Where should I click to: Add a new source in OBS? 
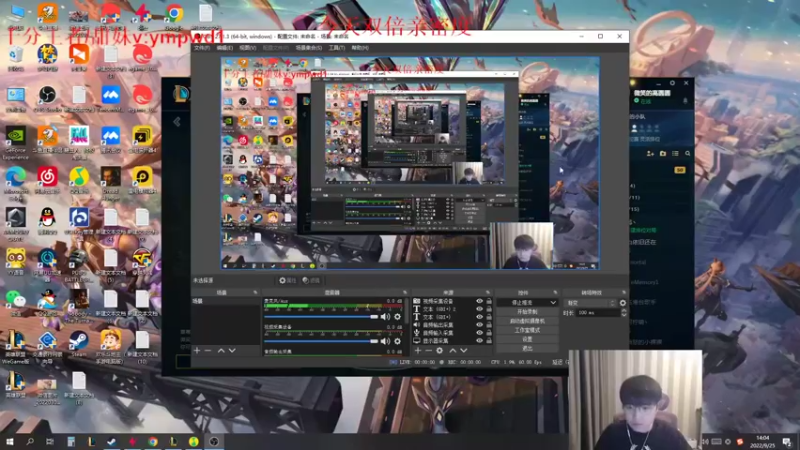coord(418,351)
